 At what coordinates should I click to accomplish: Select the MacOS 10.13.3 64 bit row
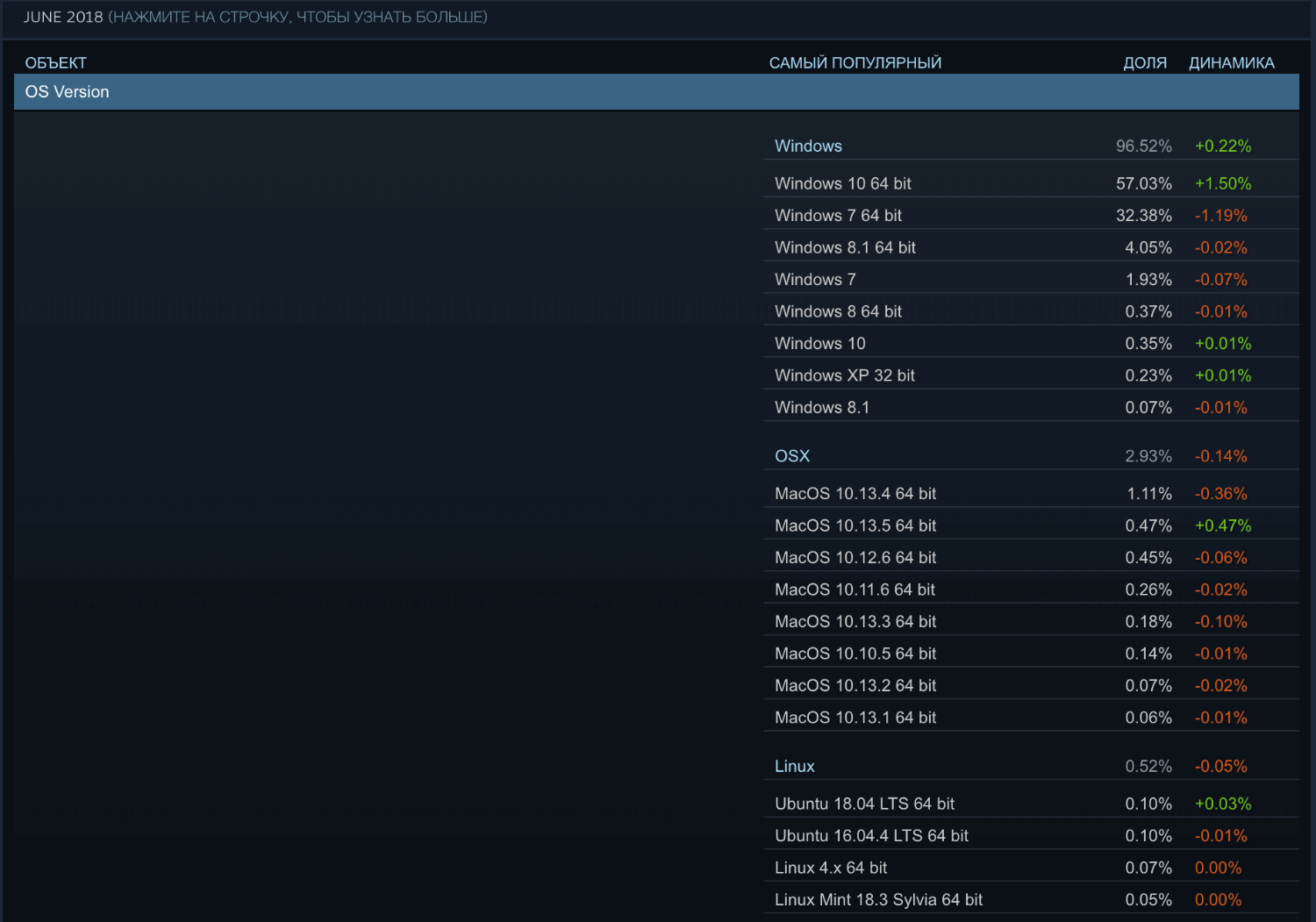(1031, 622)
